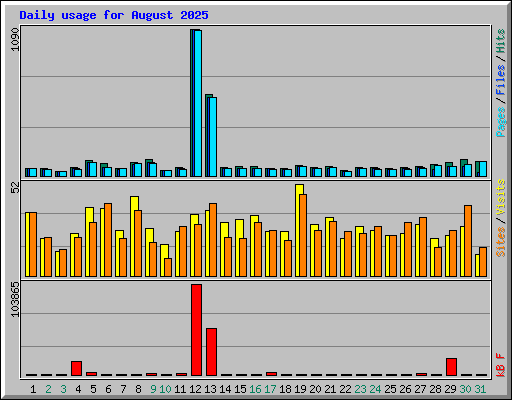Screen dimensions: 512x400
Task: Click the red KB bar for day 12
Action: pos(196,330)
